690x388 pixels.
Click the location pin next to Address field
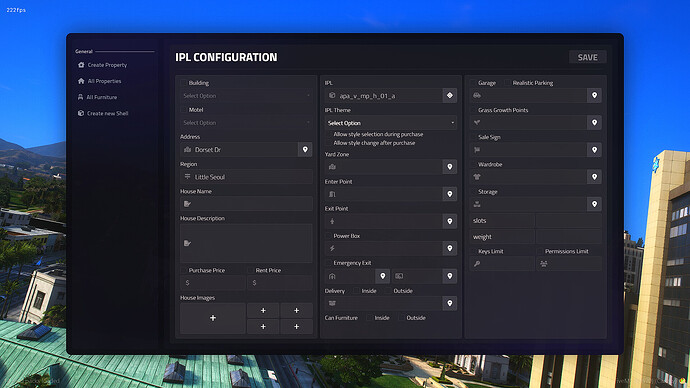tap(305, 150)
